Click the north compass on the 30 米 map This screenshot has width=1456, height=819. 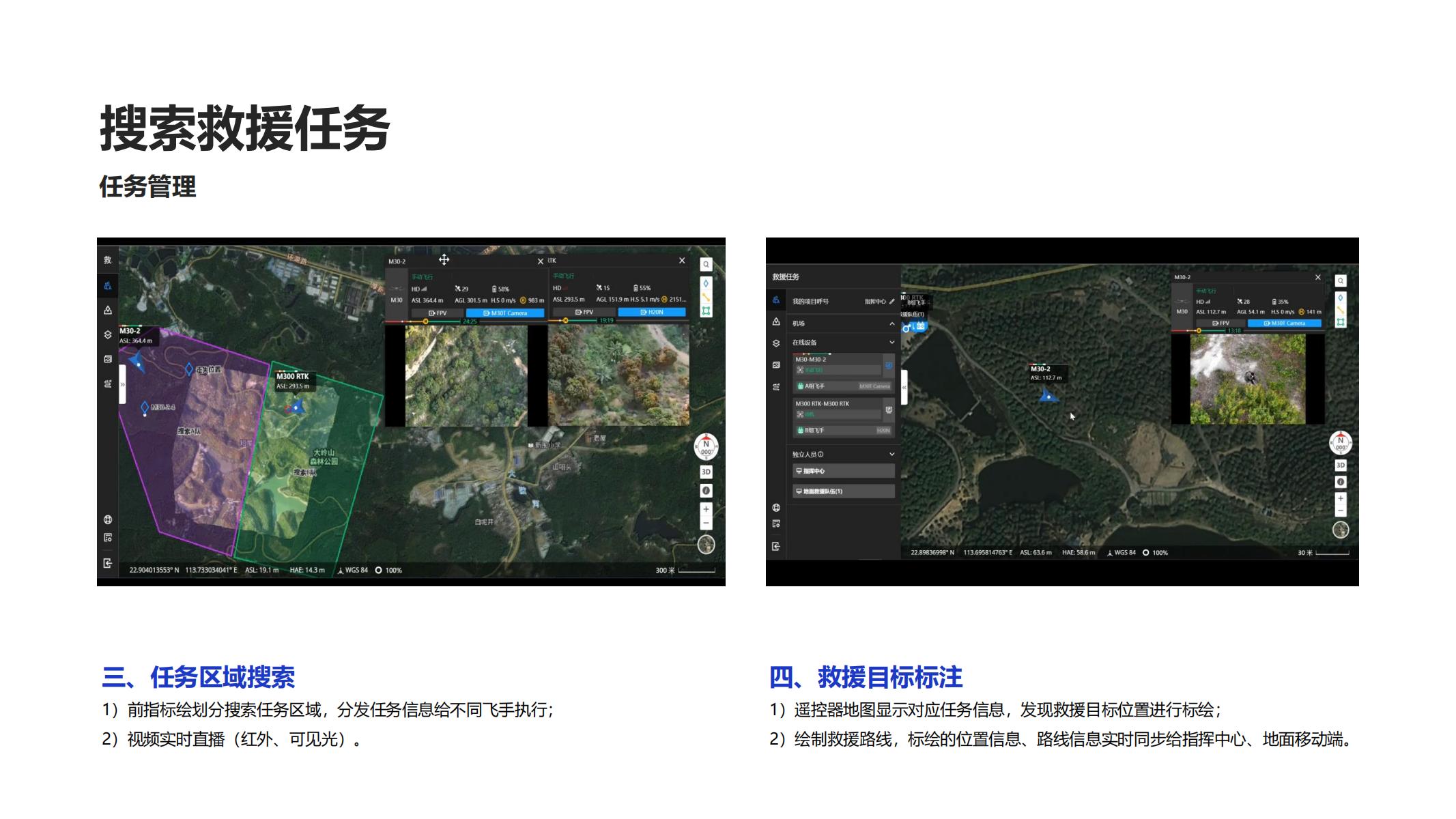[x=1340, y=443]
